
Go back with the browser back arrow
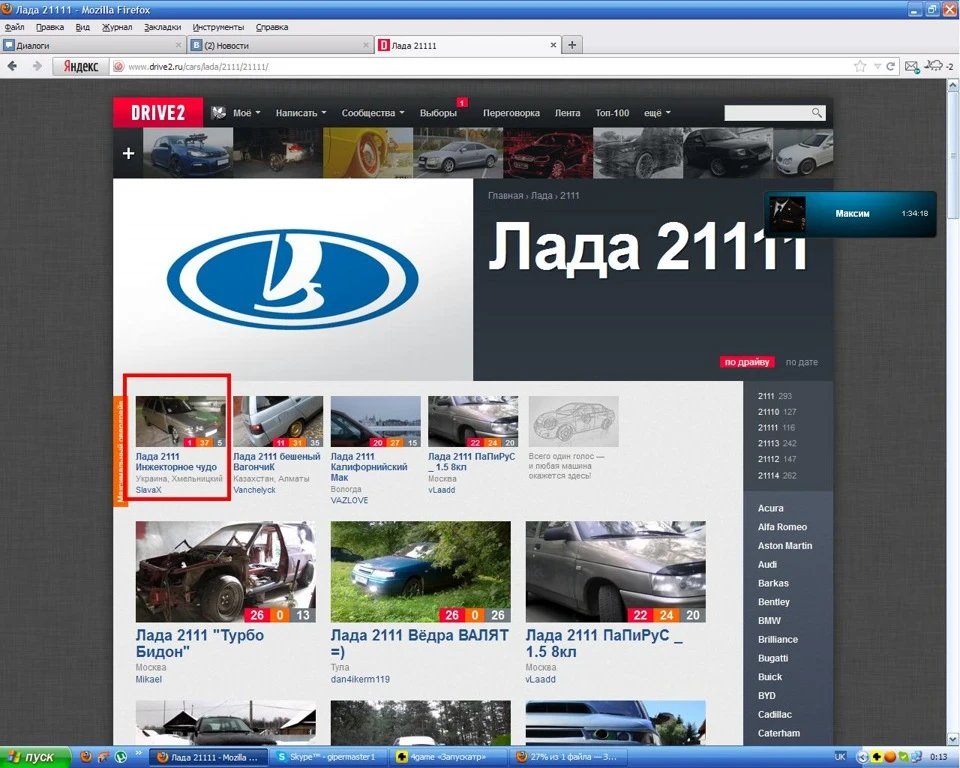click(12, 66)
